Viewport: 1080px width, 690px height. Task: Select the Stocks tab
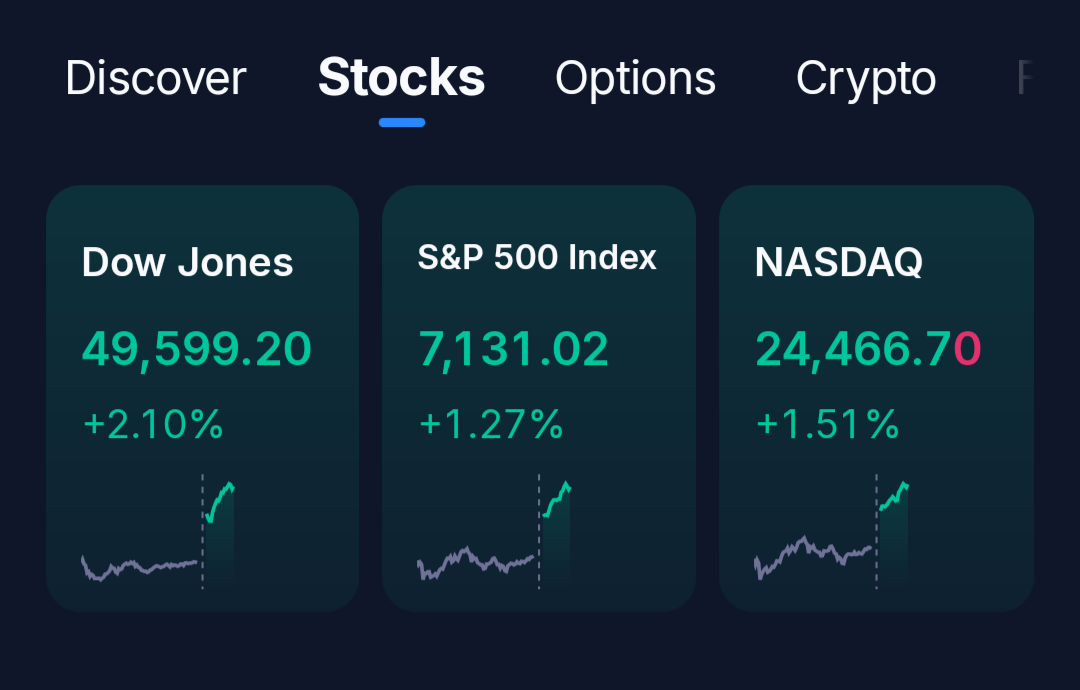click(x=401, y=78)
